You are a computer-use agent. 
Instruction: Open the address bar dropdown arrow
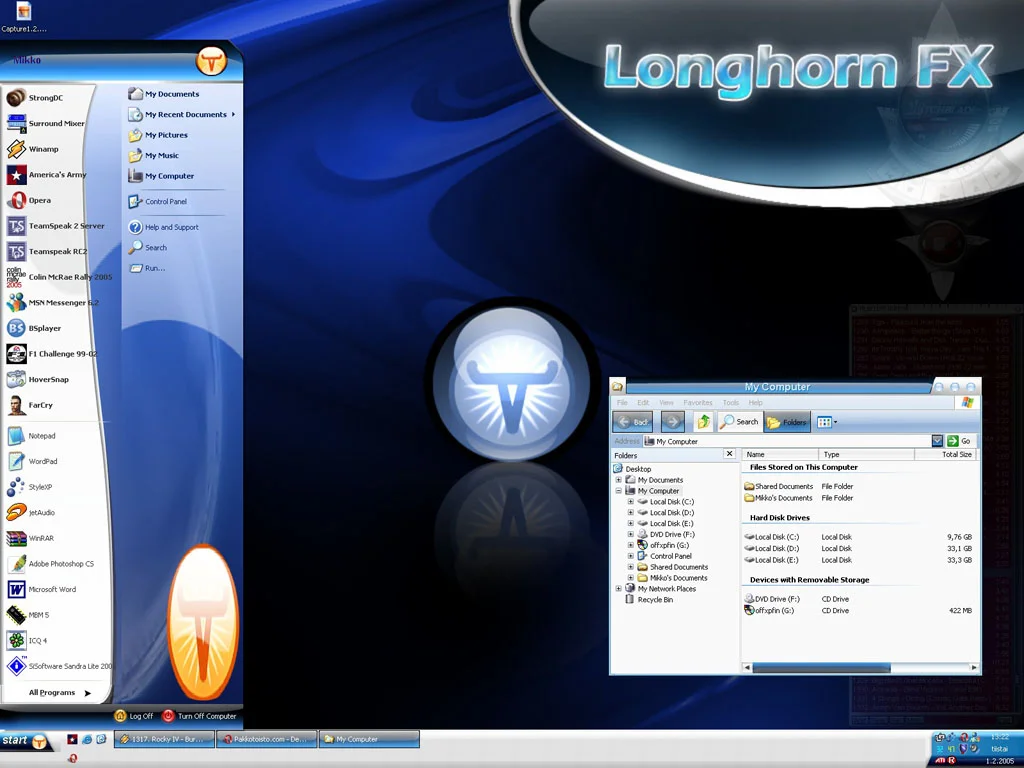(x=937, y=441)
